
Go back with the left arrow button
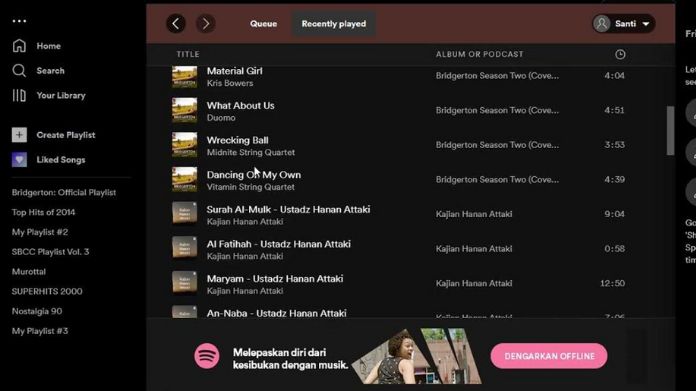(x=176, y=24)
